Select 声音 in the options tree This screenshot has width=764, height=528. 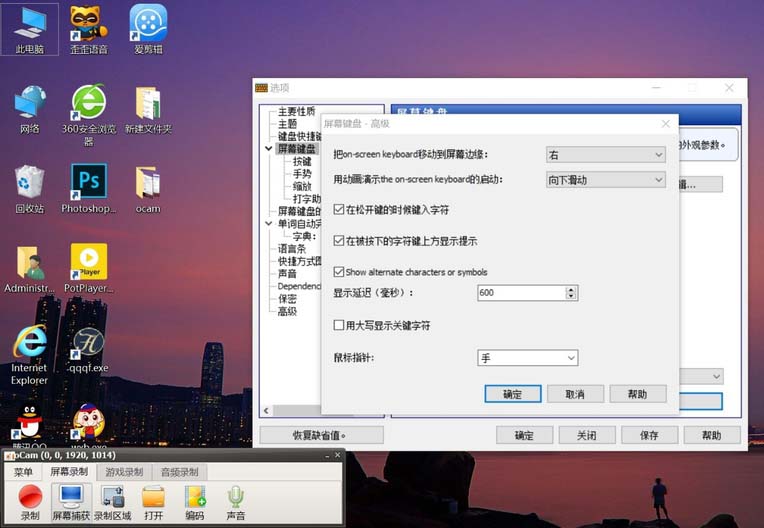[287, 274]
